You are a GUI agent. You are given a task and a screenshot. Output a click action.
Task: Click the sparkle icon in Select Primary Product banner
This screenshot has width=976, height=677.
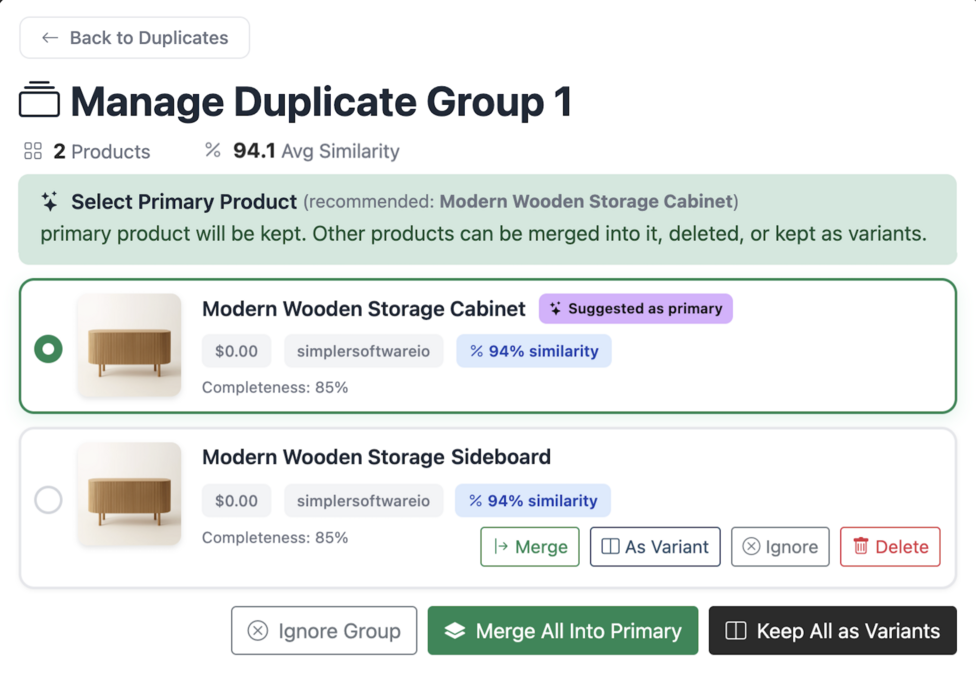[x=49, y=200]
